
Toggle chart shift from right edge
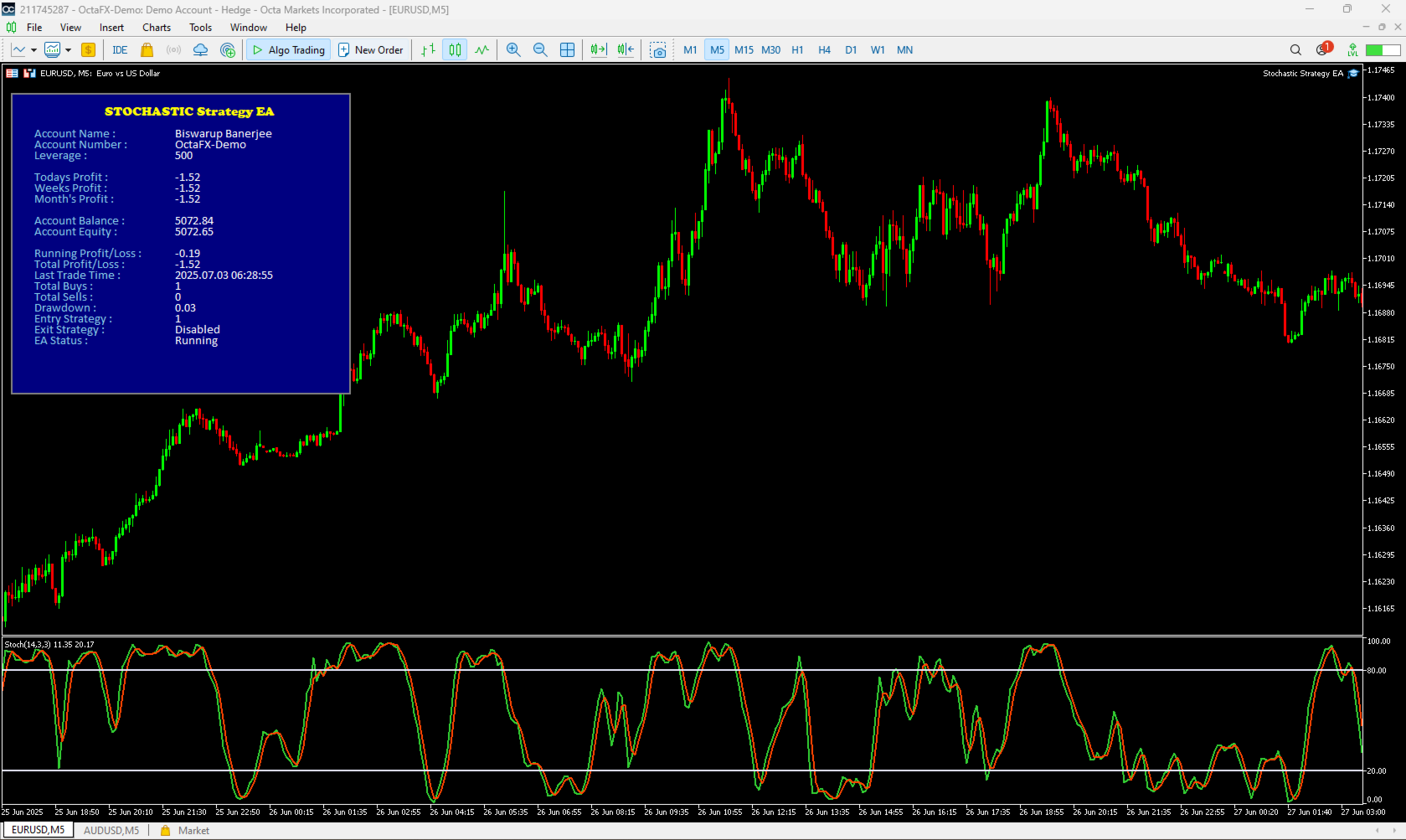tap(626, 50)
